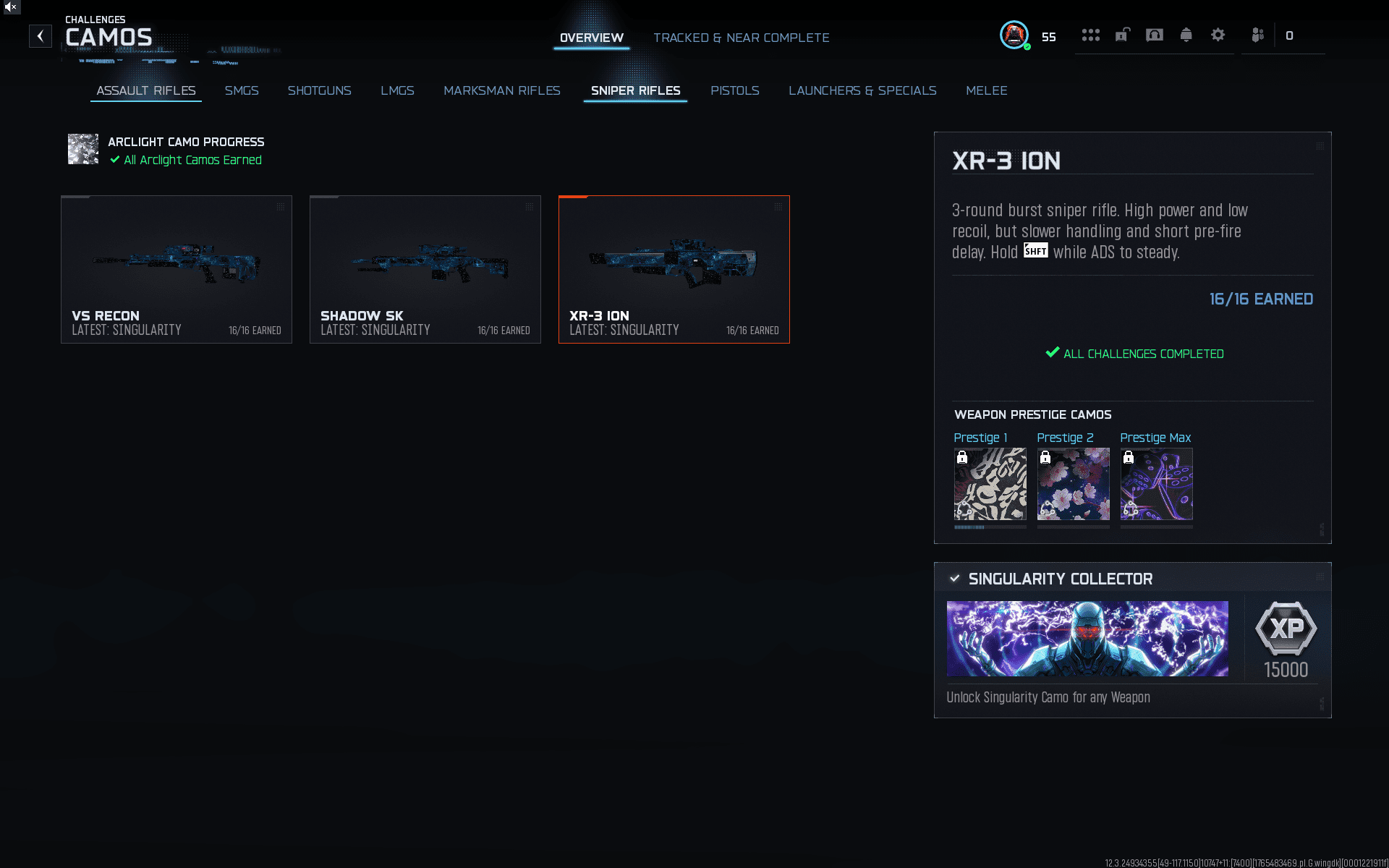
Task: Open the headset voice chat icon
Action: 1154,35
